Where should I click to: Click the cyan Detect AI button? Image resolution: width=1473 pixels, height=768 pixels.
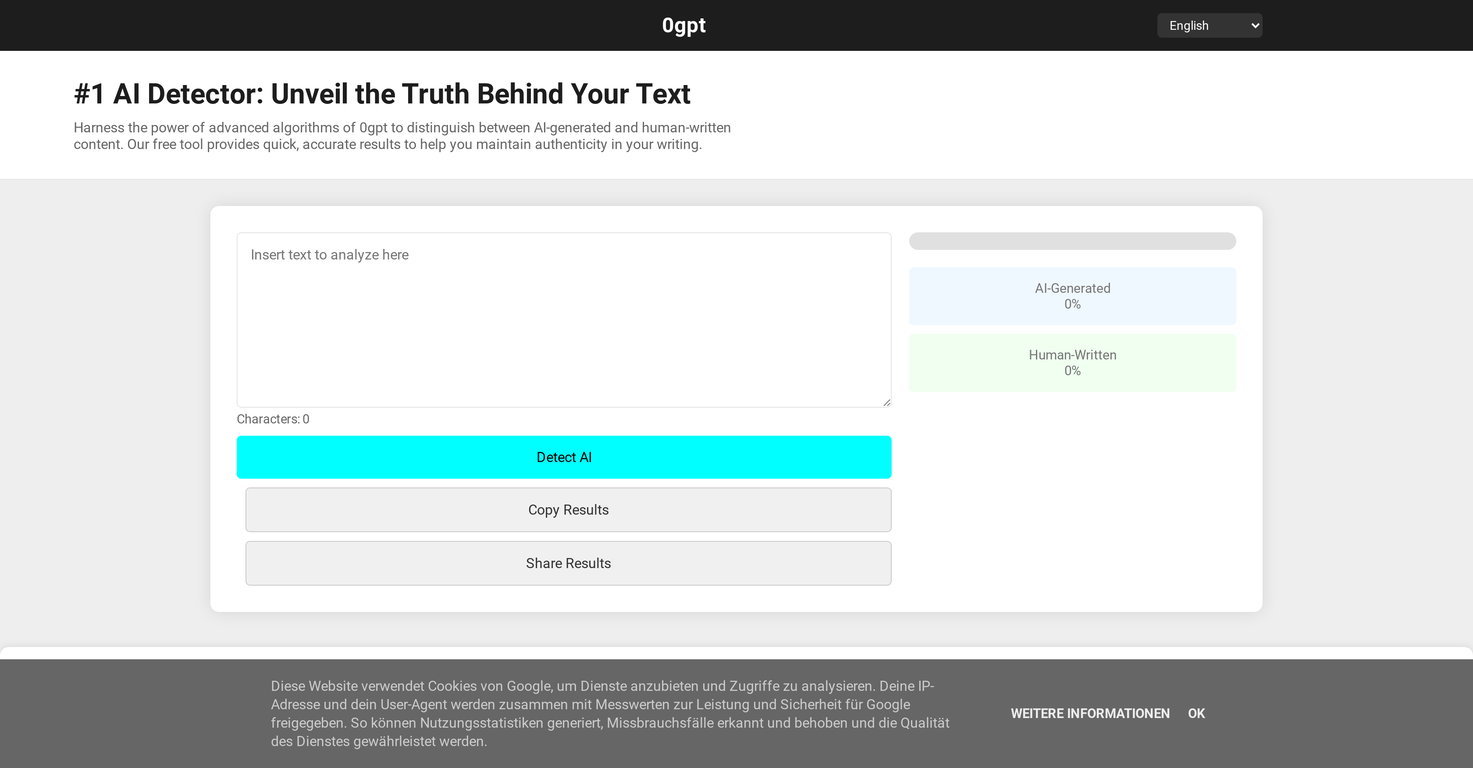(564, 457)
